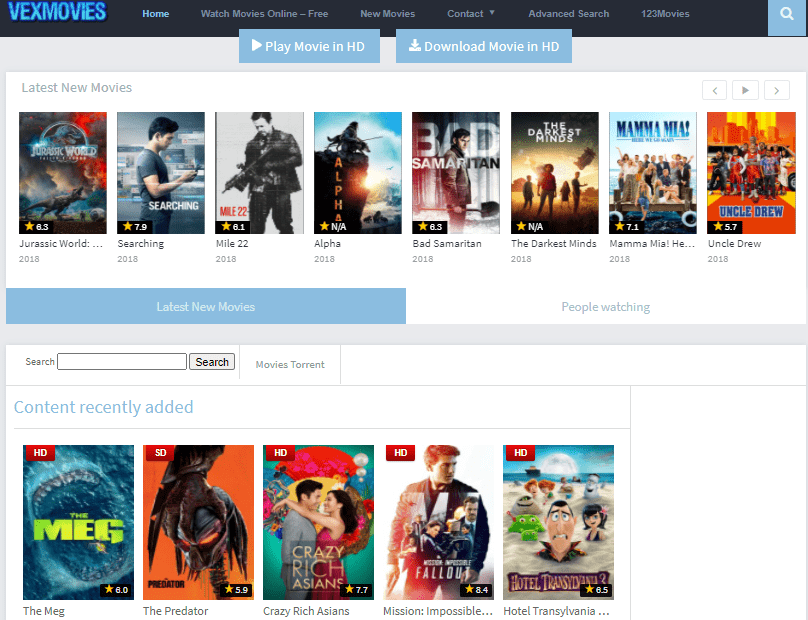808x620 pixels.
Task: Open The Darkest Minds poster
Action: point(554,173)
